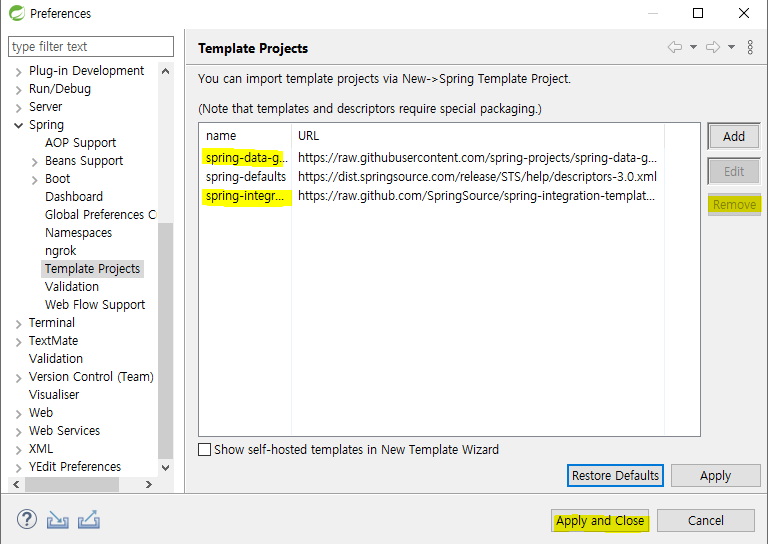Select Dashboard preference page

tap(74, 196)
